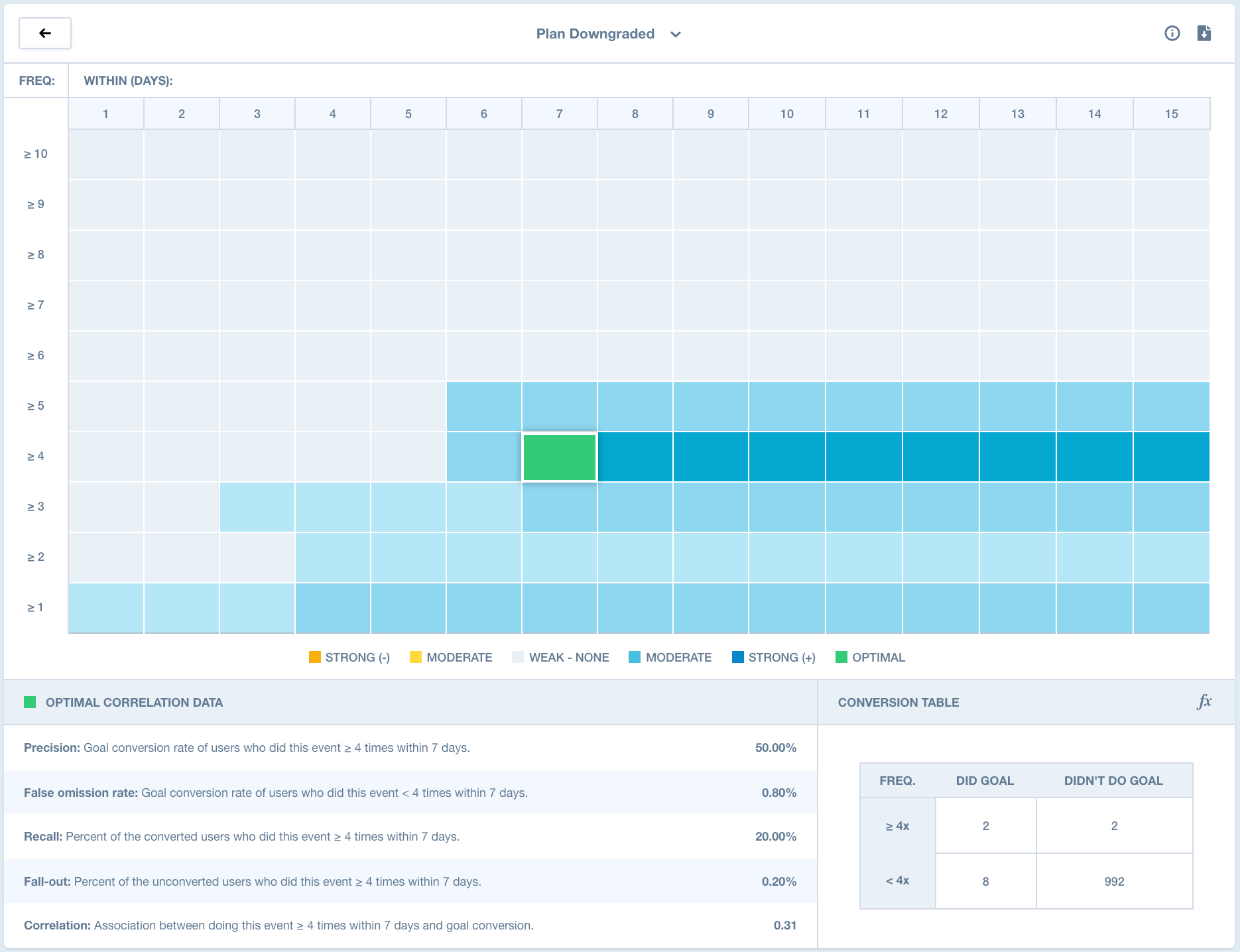The width and height of the screenshot is (1240, 952).
Task: Click column header 7 under WITHIN (DAYS)
Action: (x=559, y=113)
